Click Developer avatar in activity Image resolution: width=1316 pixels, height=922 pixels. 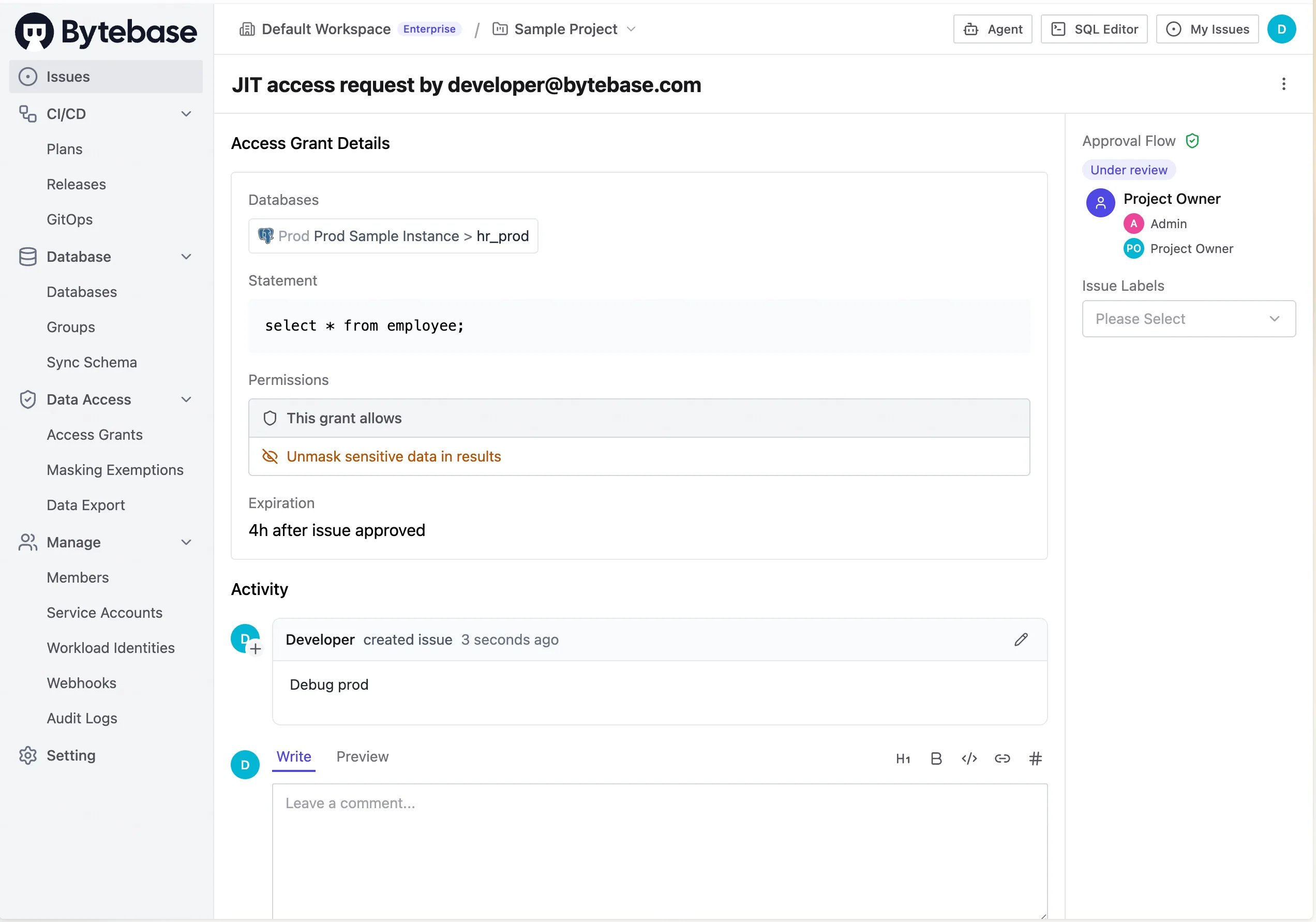click(245, 638)
